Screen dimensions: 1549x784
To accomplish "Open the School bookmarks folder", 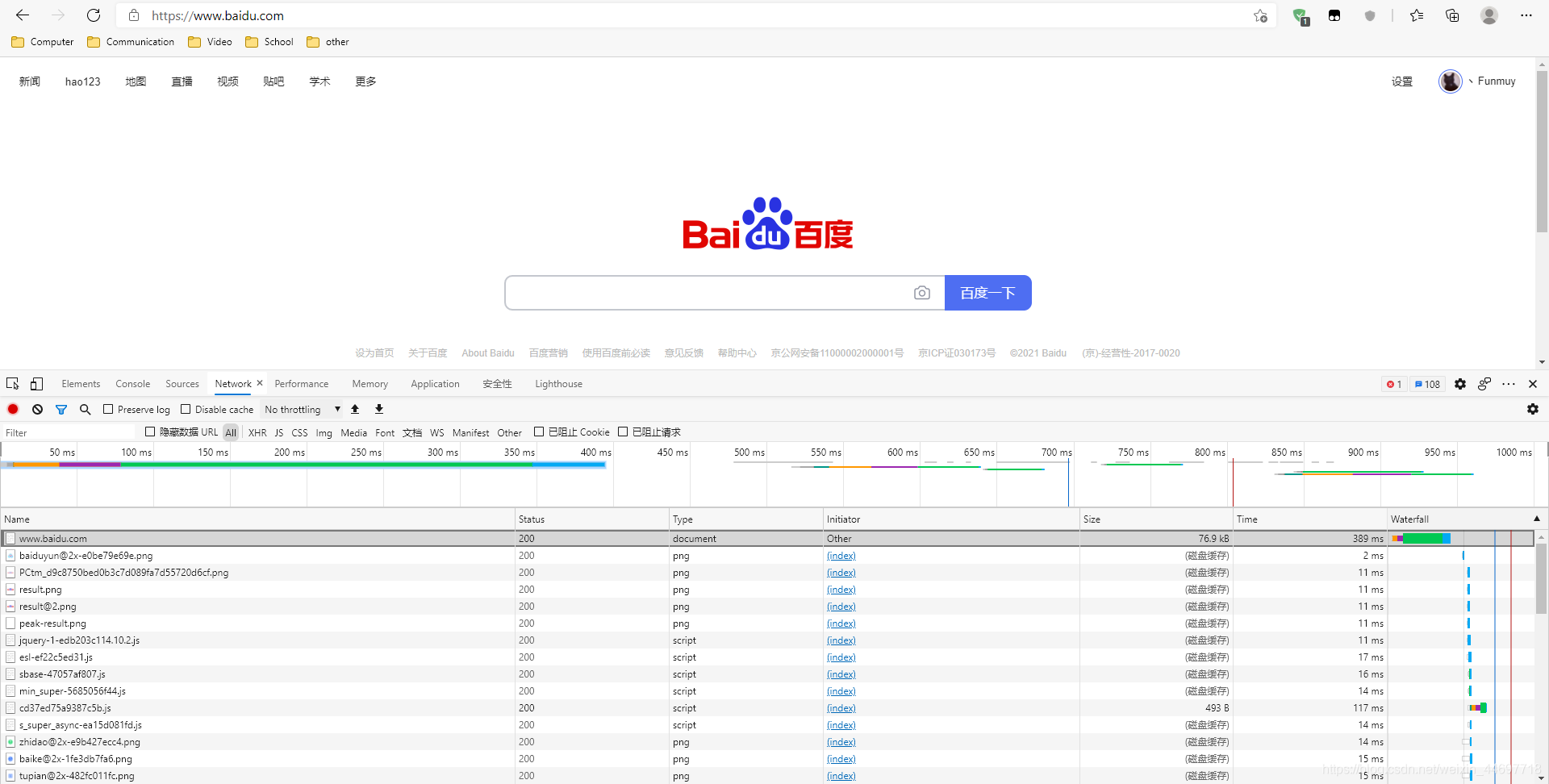I will [x=269, y=42].
